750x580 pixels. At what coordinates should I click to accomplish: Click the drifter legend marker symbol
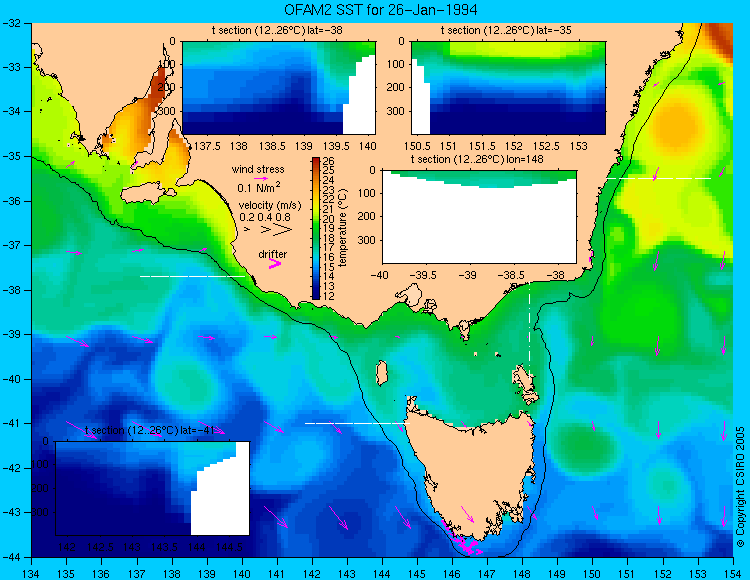(x=275, y=263)
